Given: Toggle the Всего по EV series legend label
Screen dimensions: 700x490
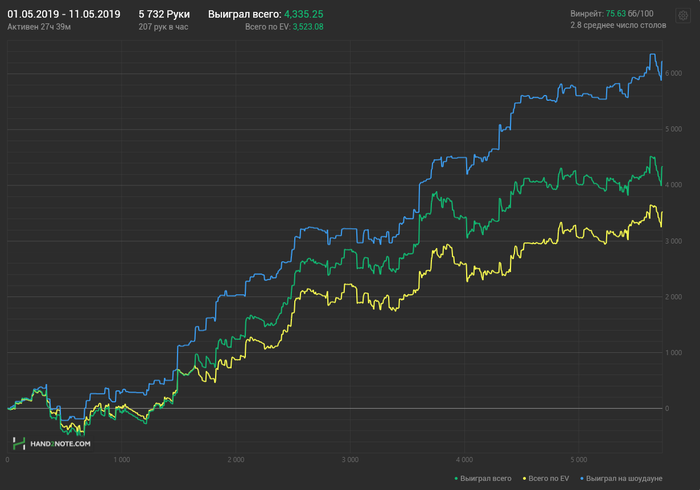Looking at the screenshot, I should click(549, 478).
